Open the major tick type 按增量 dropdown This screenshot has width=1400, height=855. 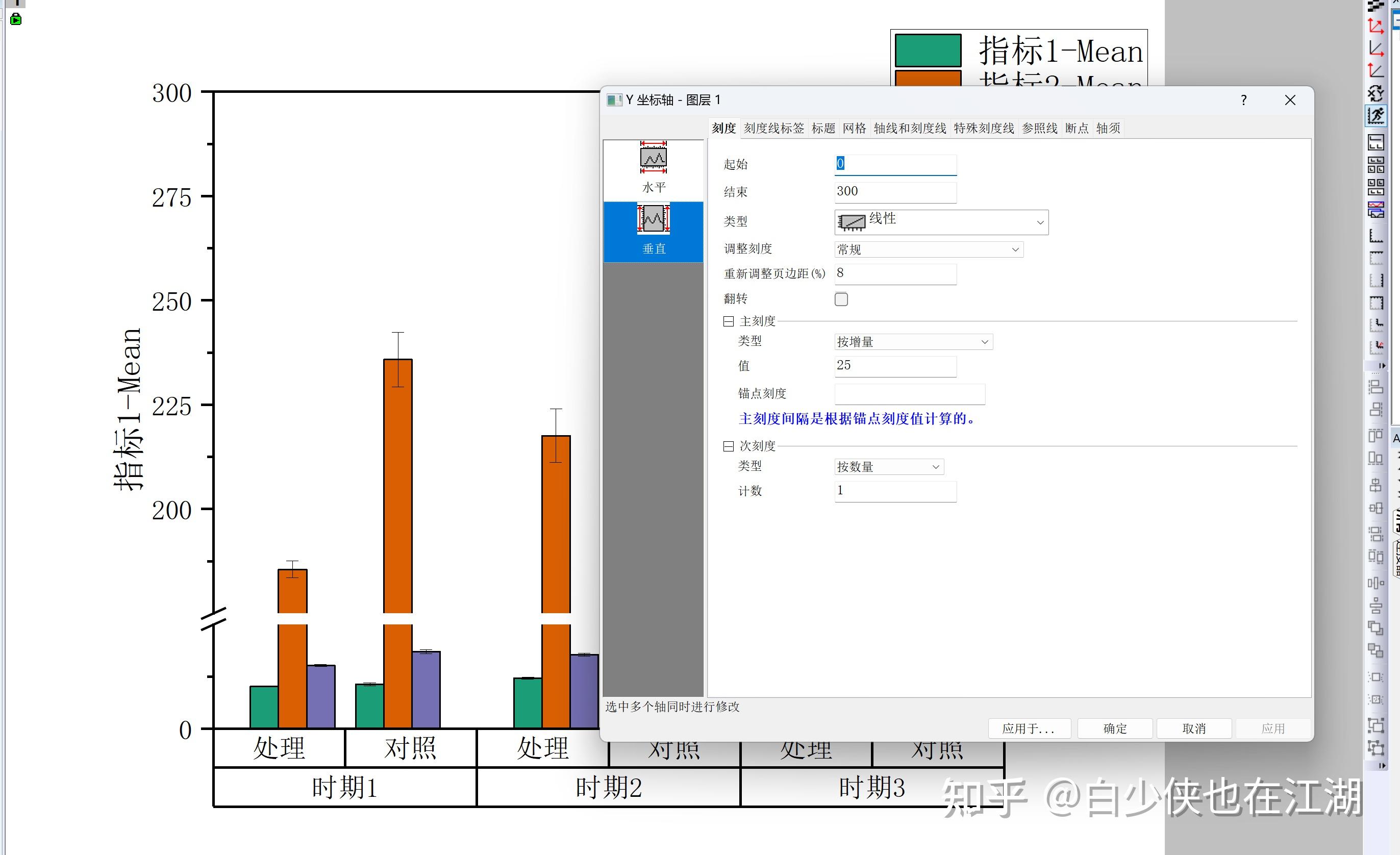[x=913, y=341]
